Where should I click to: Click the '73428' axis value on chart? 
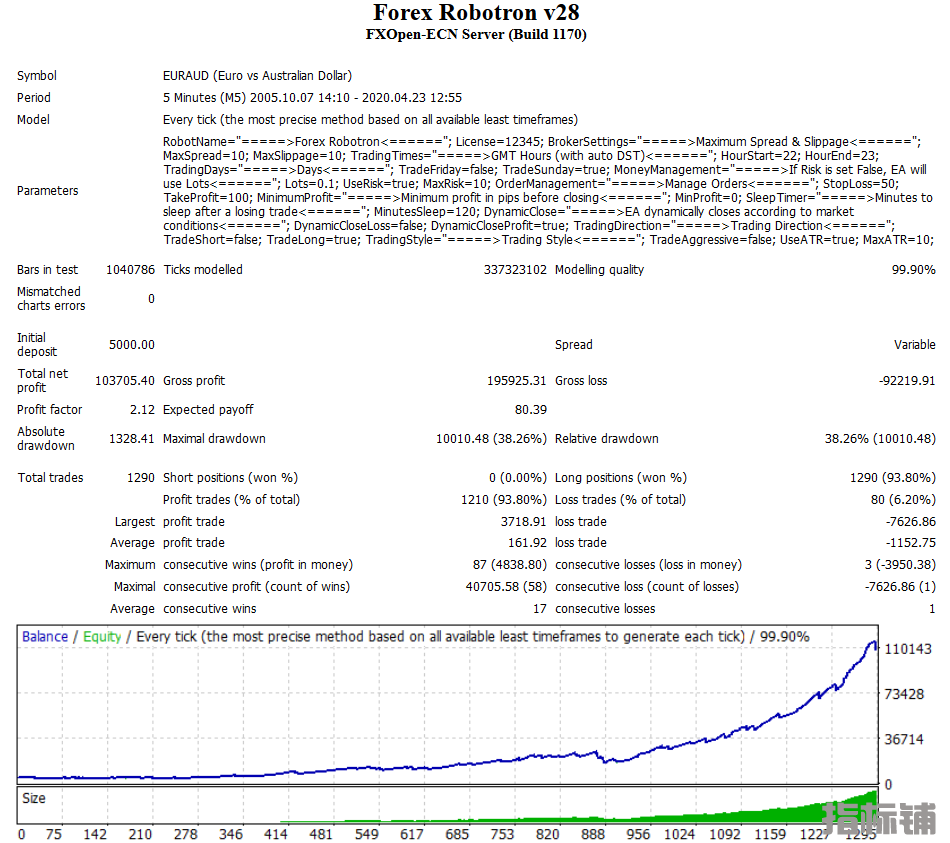904,695
